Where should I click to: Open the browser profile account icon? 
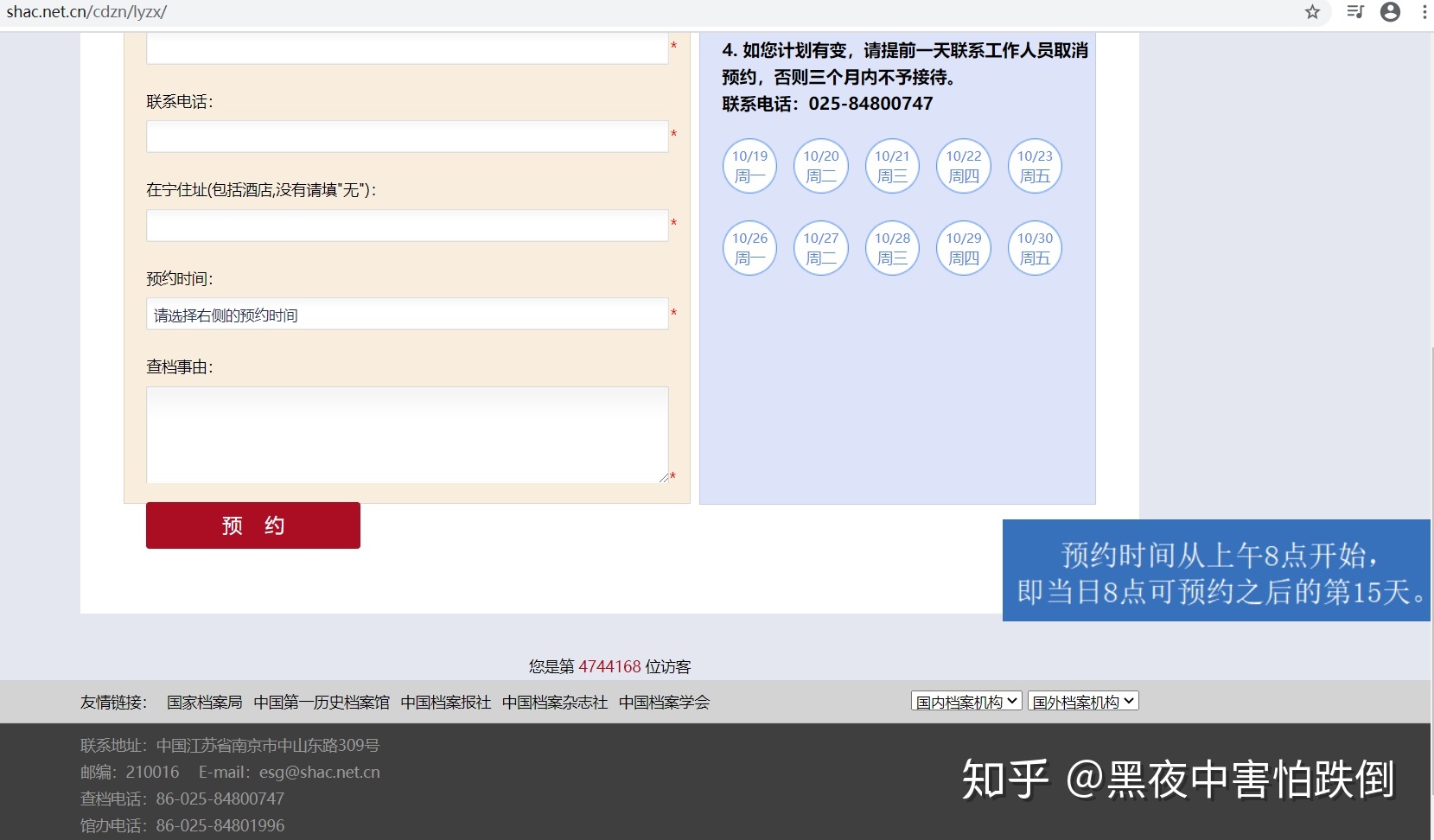[1390, 12]
